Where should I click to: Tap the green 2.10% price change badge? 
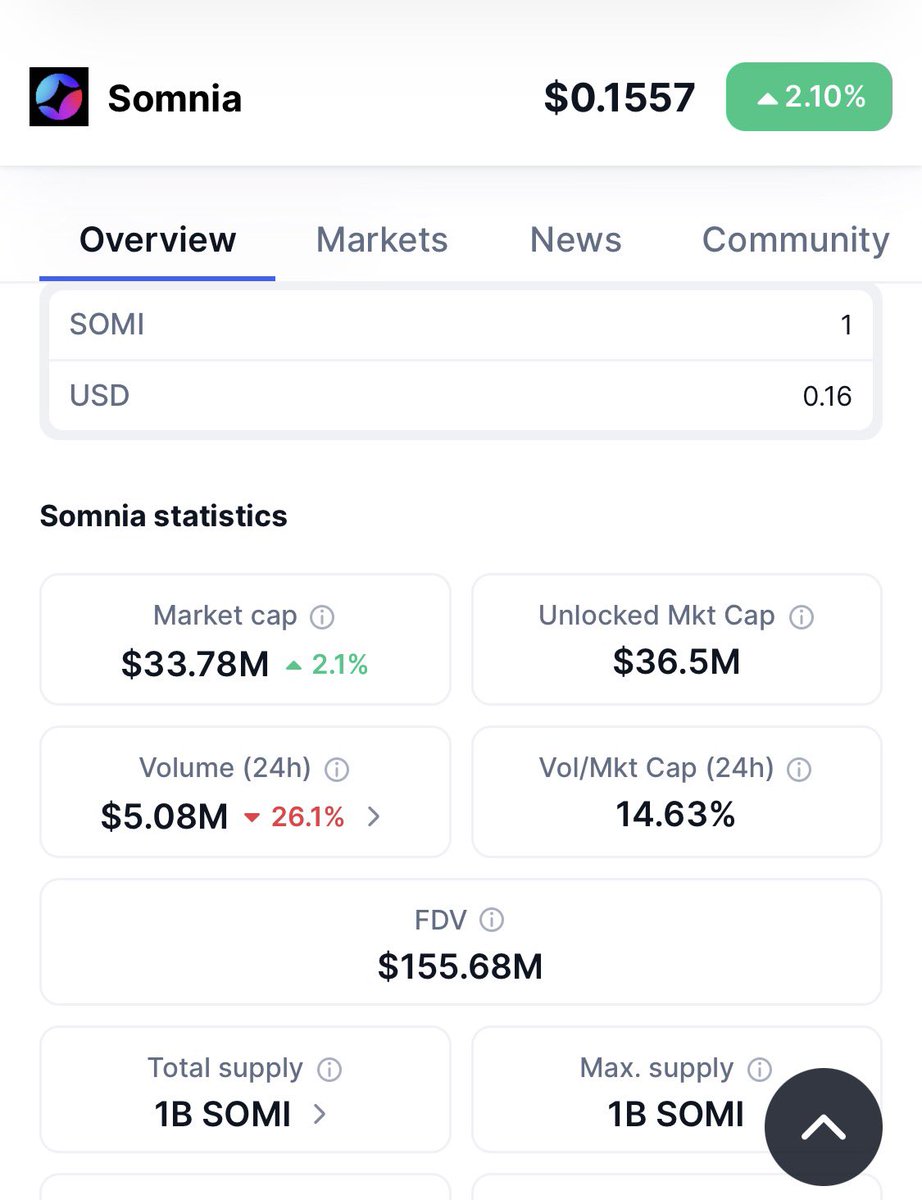[809, 96]
